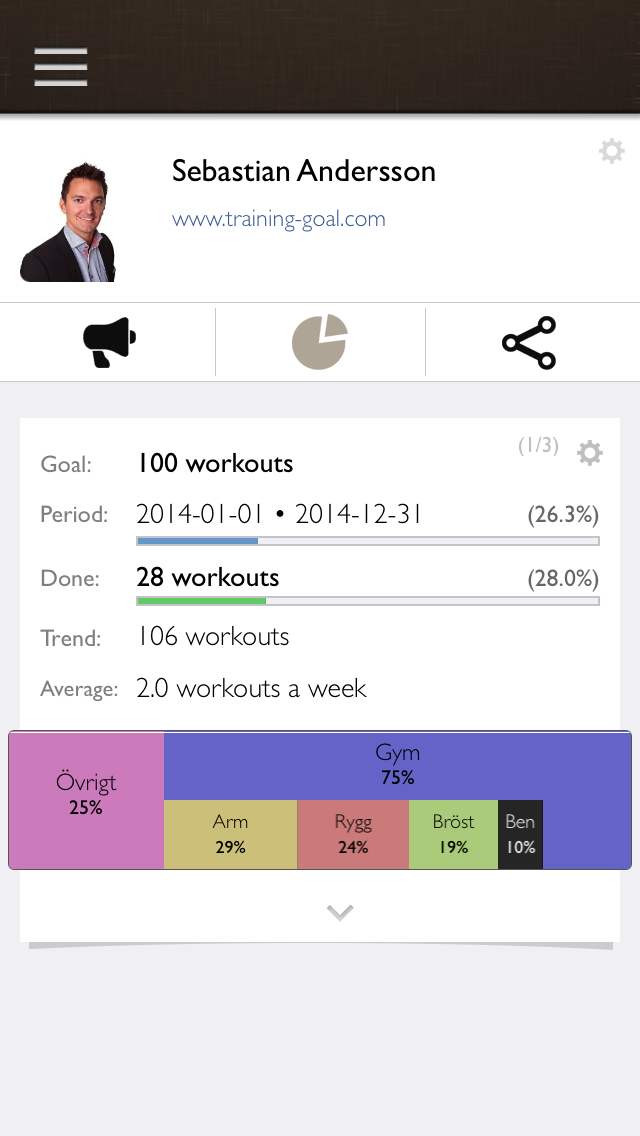Screen dimensions: 640x1136
Task: Click the green done progress bar
Action: click(367, 601)
